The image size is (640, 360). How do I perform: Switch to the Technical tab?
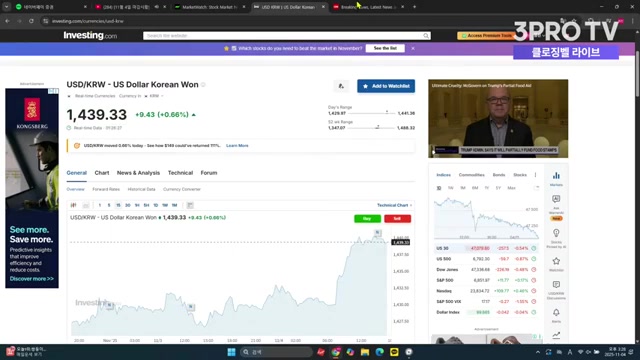180,173
